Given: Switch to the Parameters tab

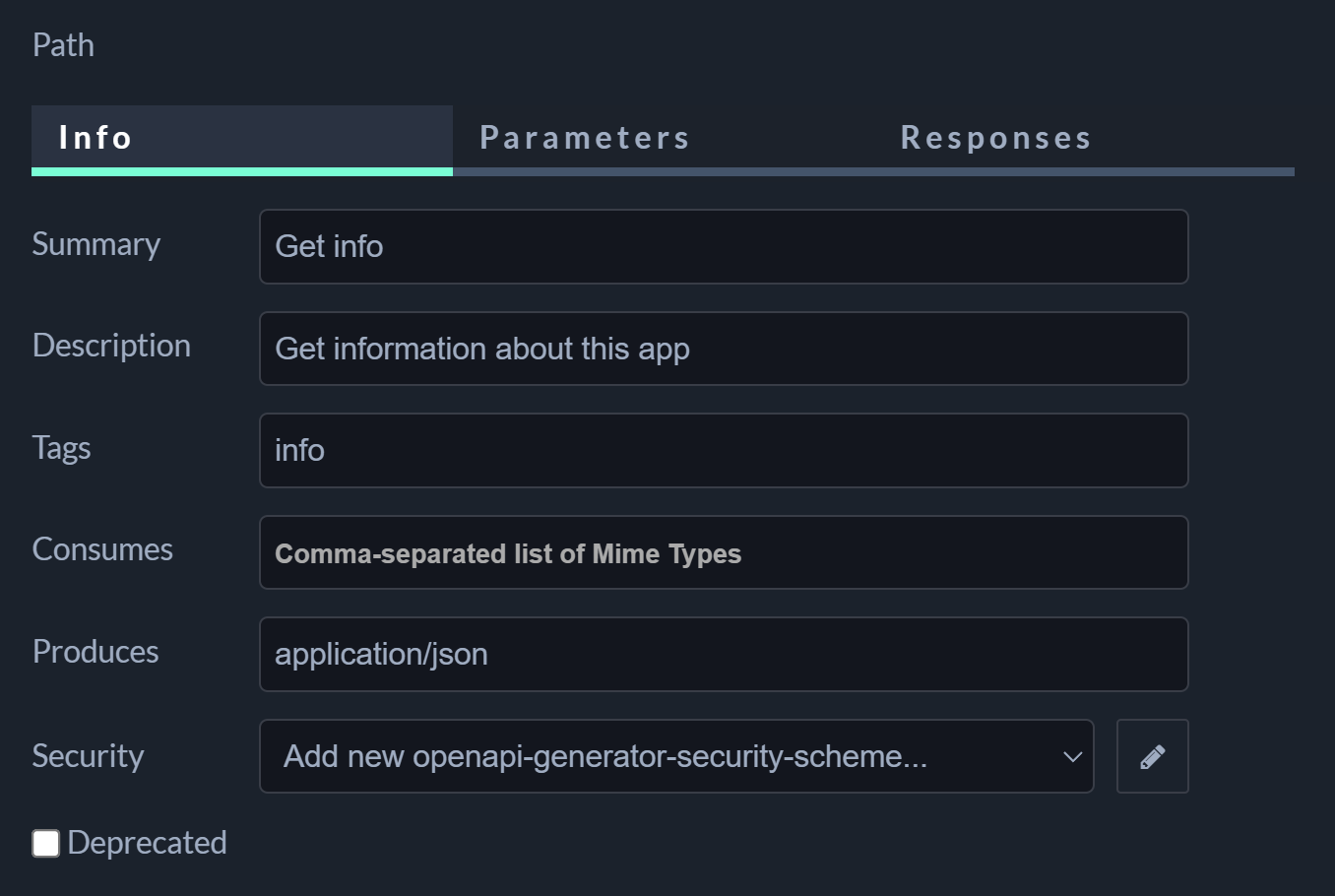Looking at the screenshot, I should click(x=585, y=138).
